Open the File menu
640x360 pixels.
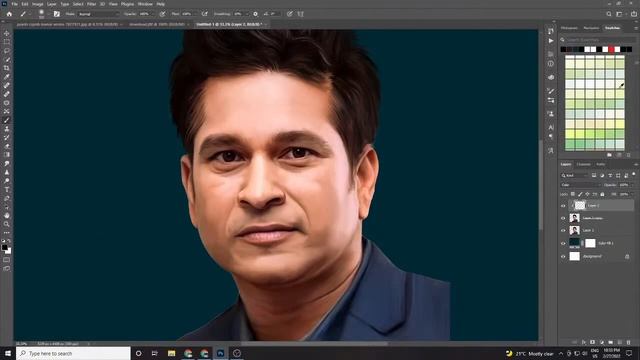[x=14, y=4]
